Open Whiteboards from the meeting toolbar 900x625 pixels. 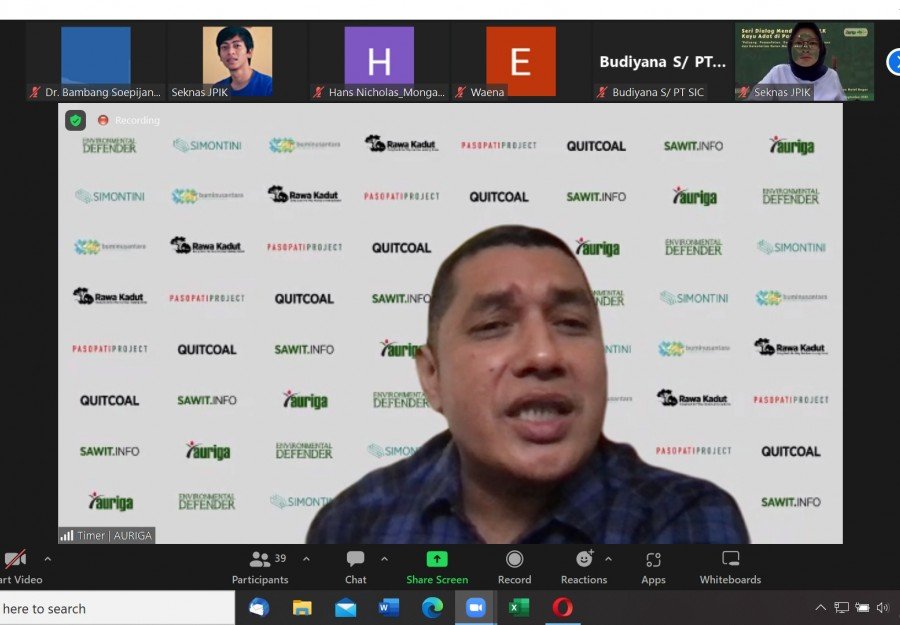730,567
